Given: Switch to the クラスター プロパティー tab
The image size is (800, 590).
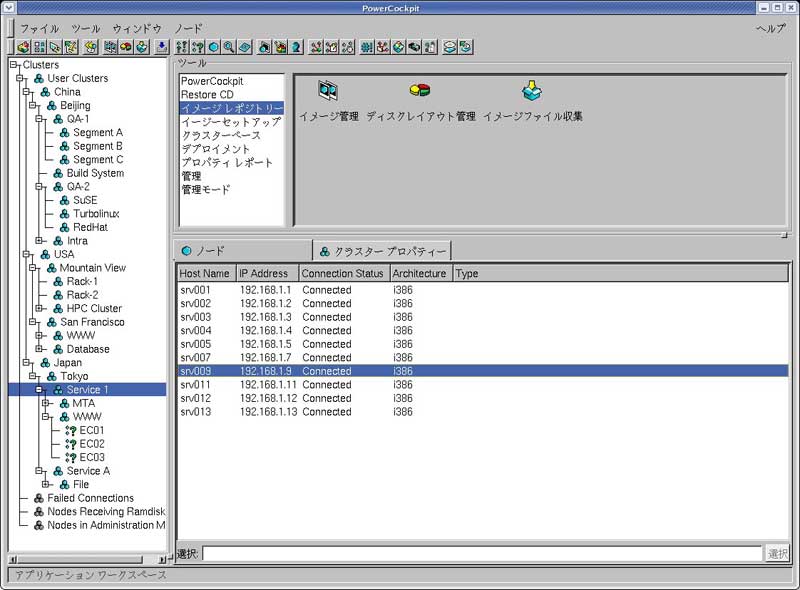Looking at the screenshot, I should 382,251.
